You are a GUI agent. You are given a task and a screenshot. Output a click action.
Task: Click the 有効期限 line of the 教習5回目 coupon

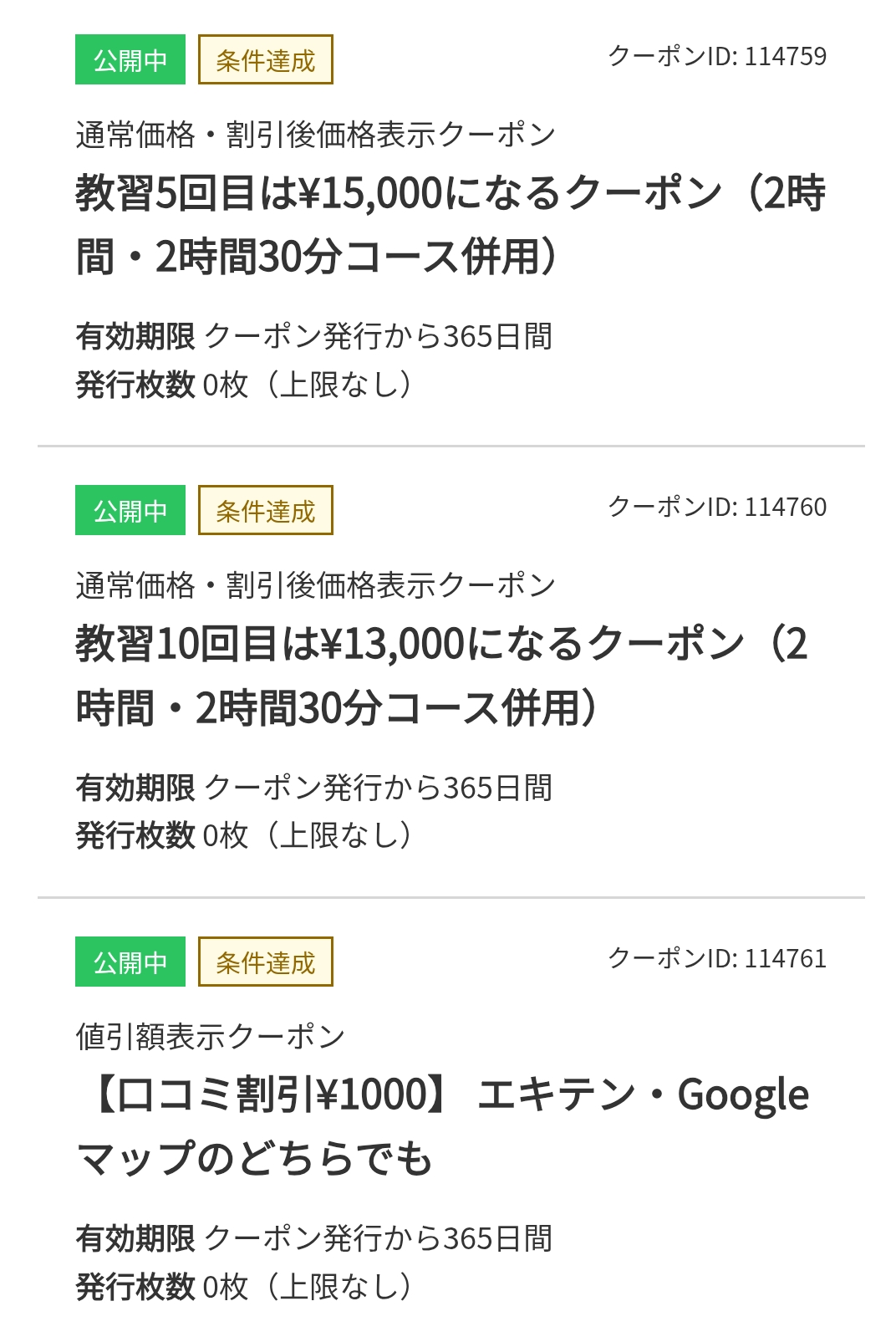point(313,336)
